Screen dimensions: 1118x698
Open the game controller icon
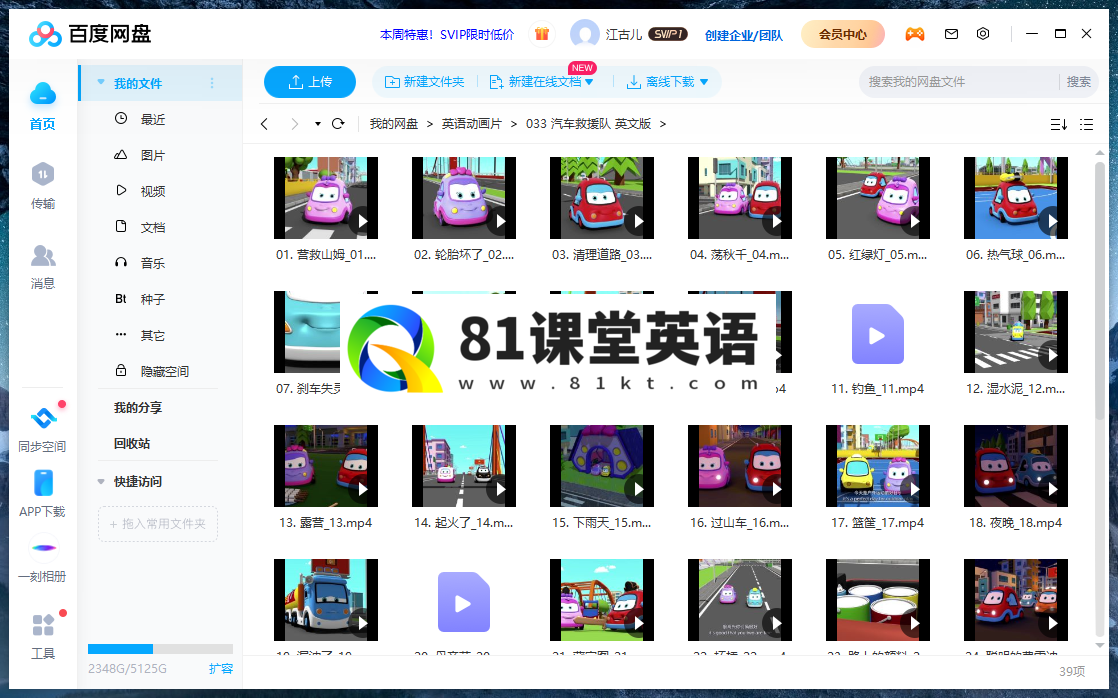click(915, 34)
